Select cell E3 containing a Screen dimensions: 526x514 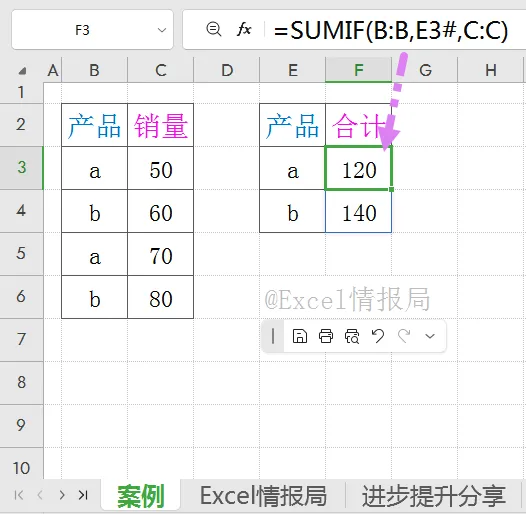pyautogui.click(x=293, y=168)
